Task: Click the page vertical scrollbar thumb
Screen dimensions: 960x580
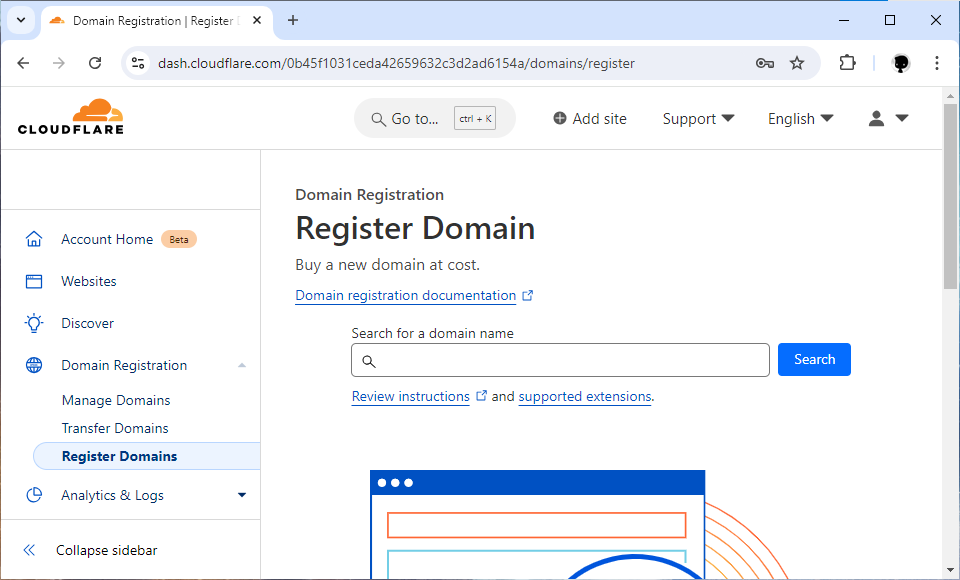Action: [950, 196]
